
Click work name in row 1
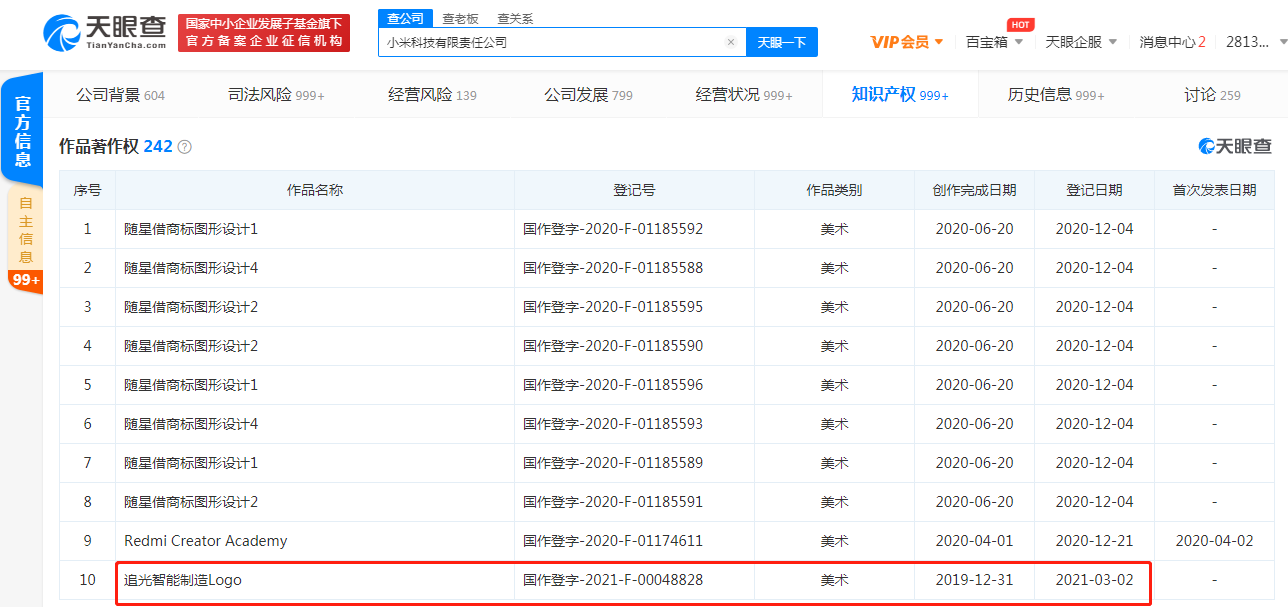tap(191, 229)
